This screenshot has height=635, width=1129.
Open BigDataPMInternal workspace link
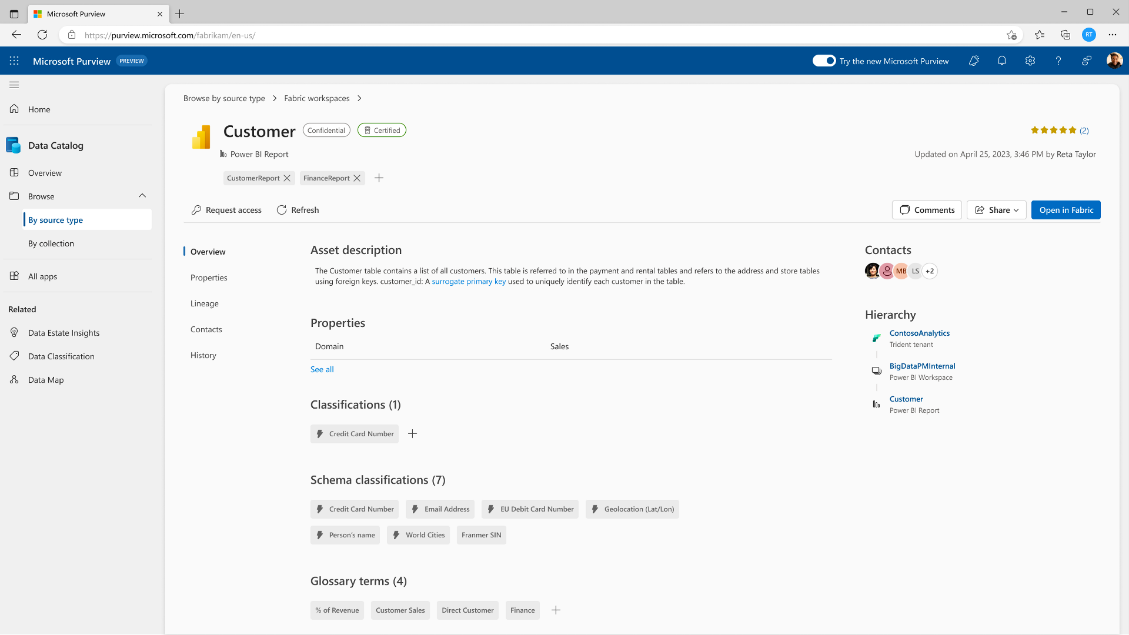click(922, 366)
